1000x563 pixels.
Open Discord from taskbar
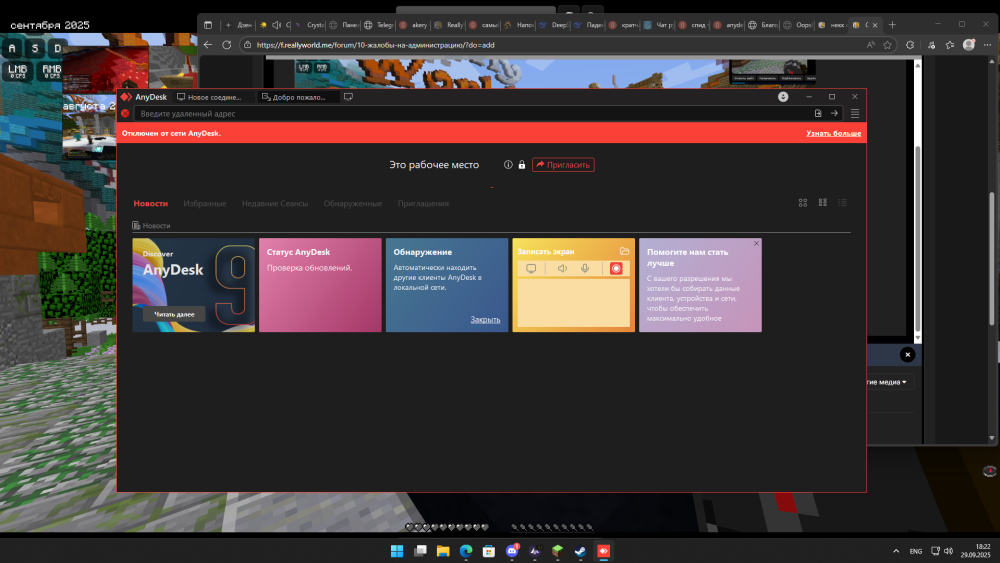(x=511, y=551)
